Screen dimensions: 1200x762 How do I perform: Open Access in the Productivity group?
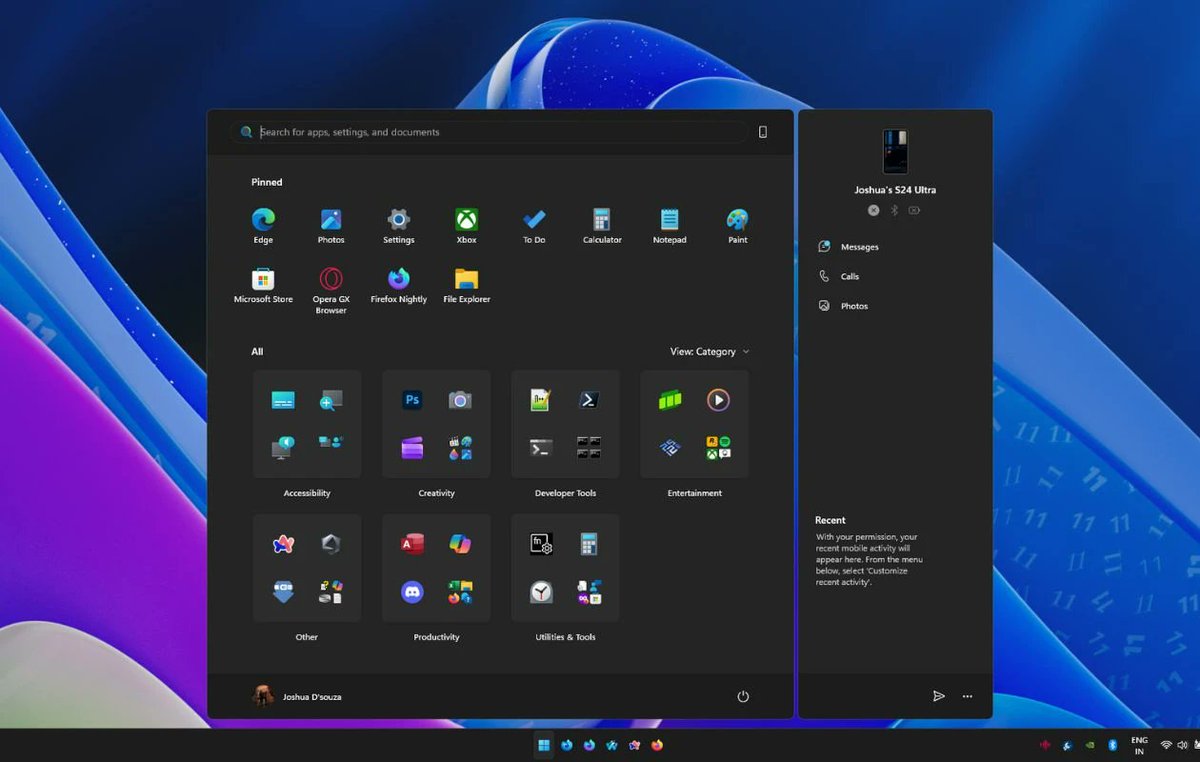pos(412,544)
